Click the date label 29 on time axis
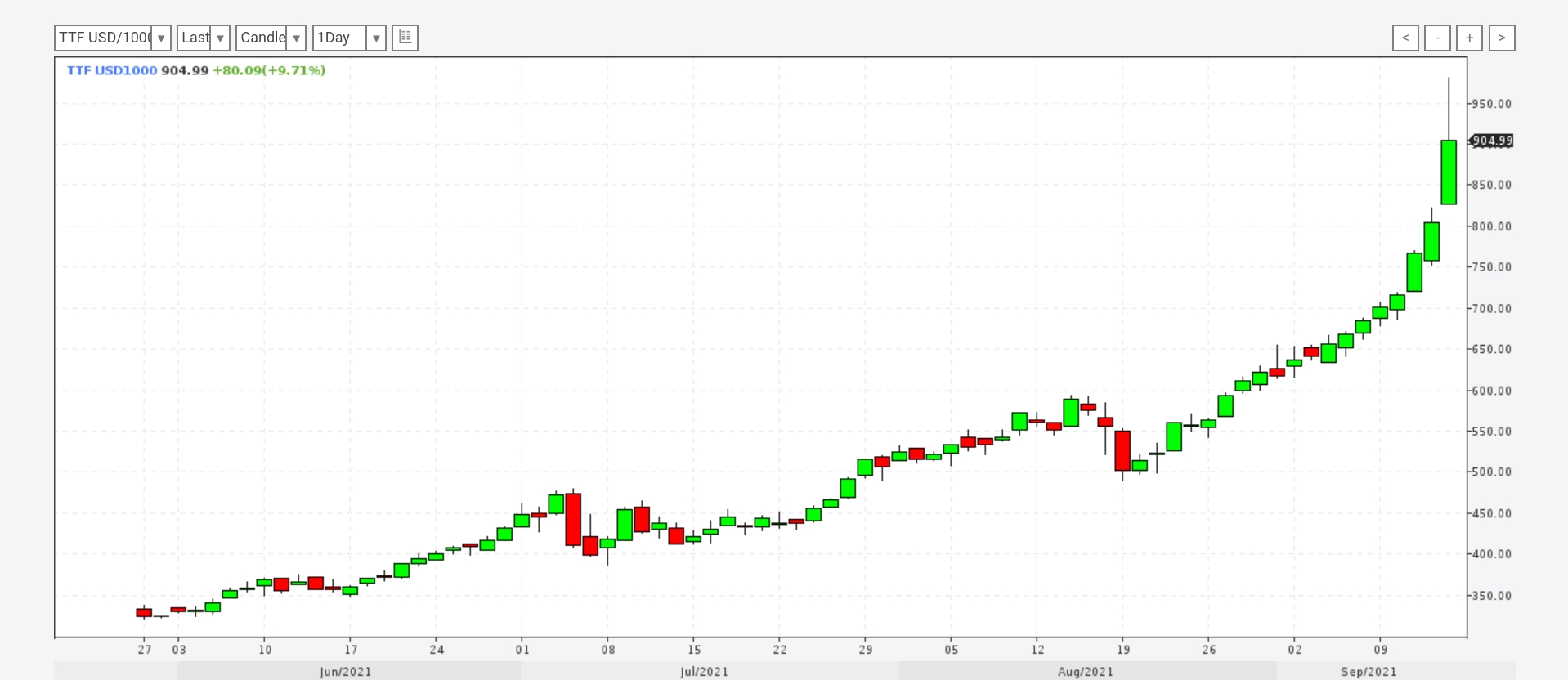The height and width of the screenshot is (680, 1568). click(x=866, y=650)
